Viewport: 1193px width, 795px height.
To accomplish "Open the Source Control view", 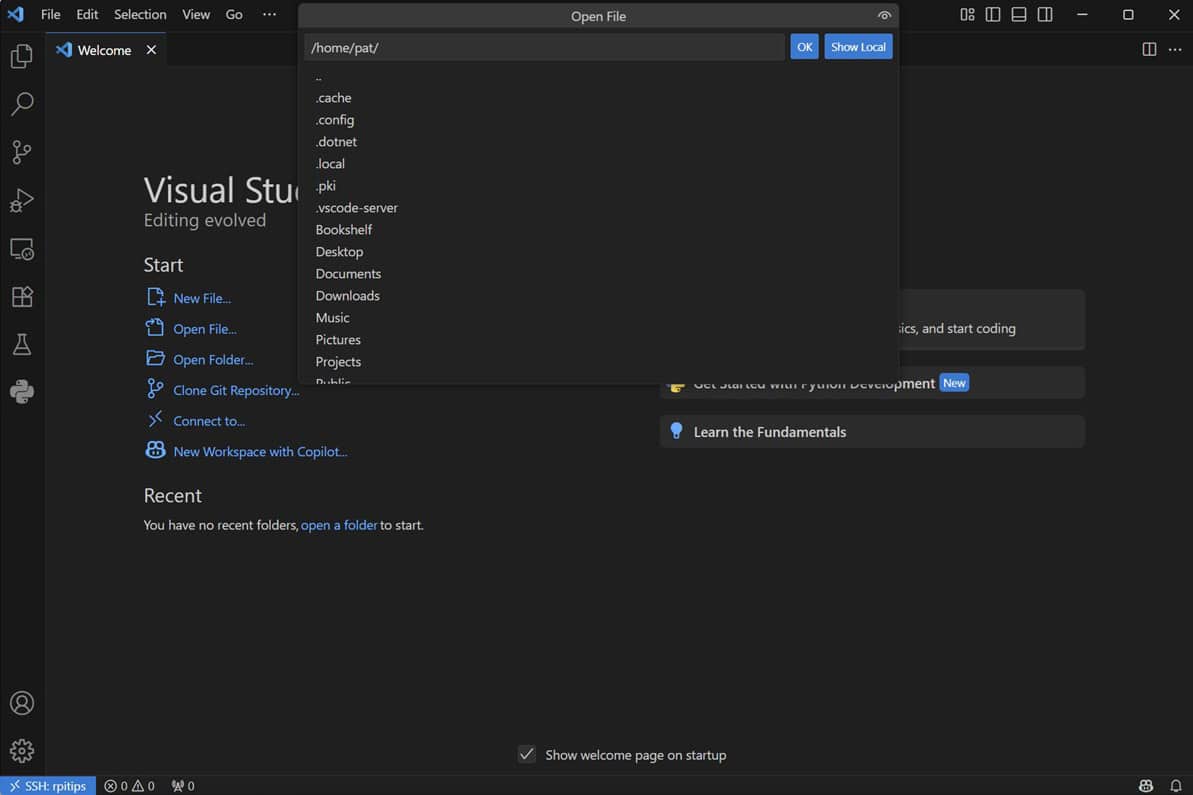I will 22,152.
